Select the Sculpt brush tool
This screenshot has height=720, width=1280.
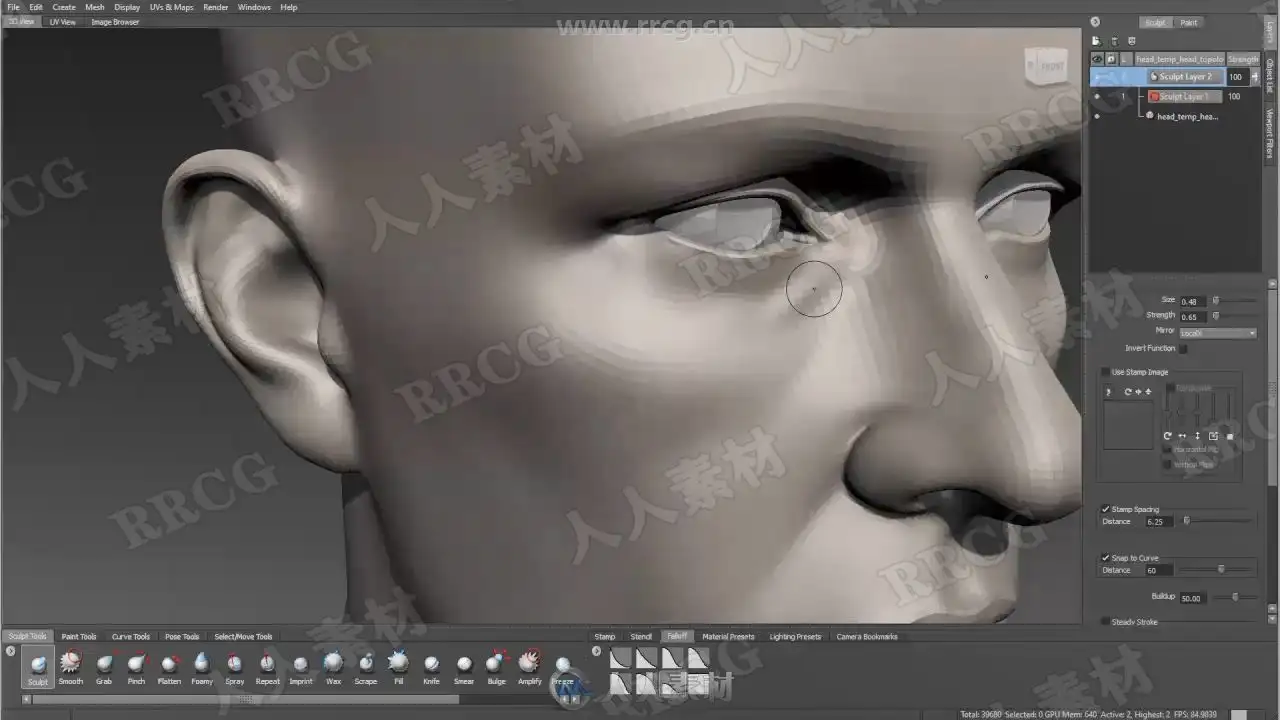click(38, 667)
